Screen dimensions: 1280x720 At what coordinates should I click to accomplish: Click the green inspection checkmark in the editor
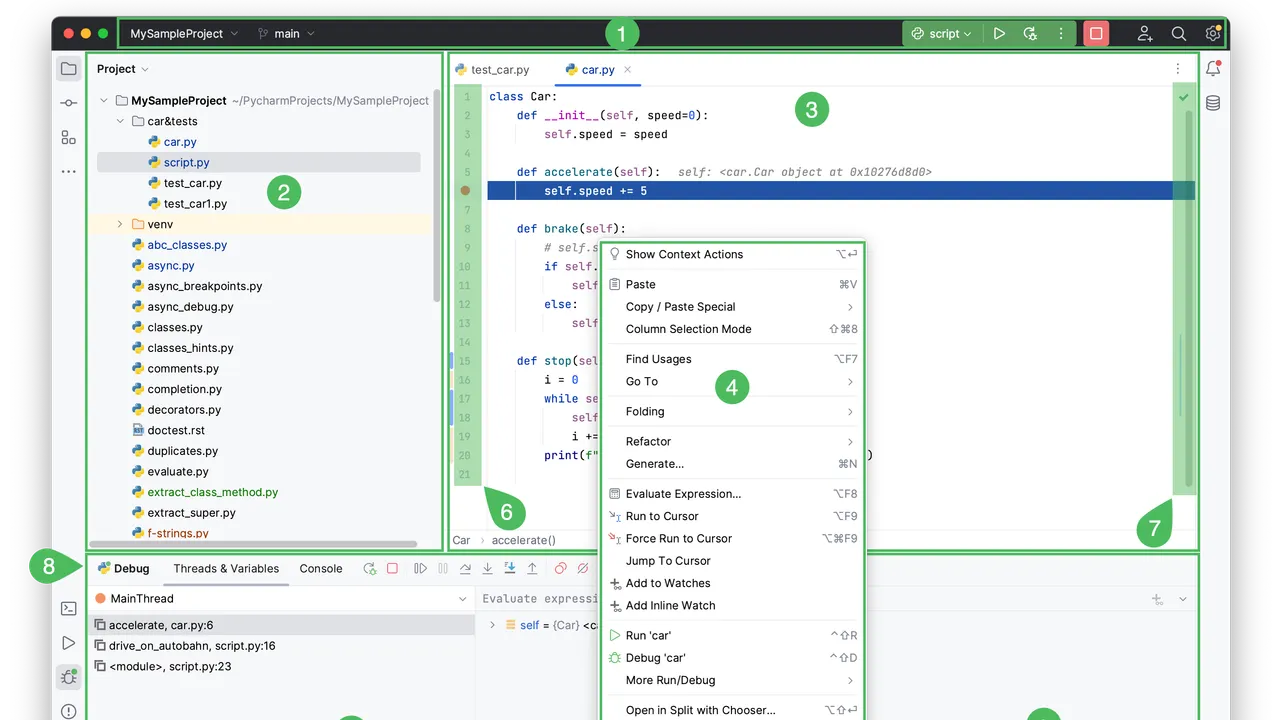(1184, 97)
